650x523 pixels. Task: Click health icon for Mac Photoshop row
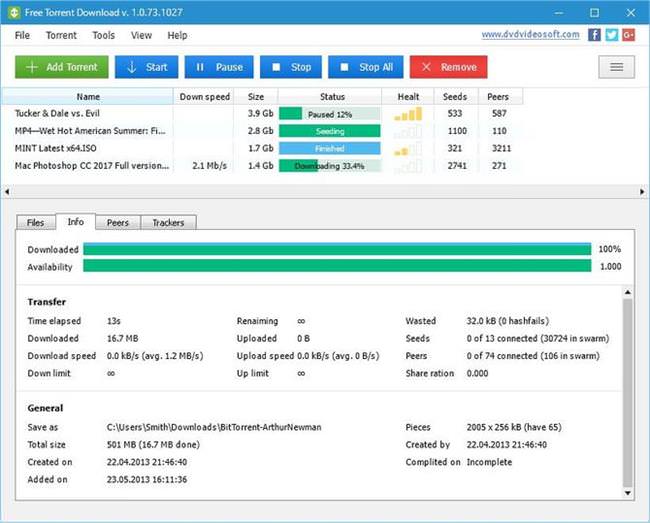[x=408, y=166]
